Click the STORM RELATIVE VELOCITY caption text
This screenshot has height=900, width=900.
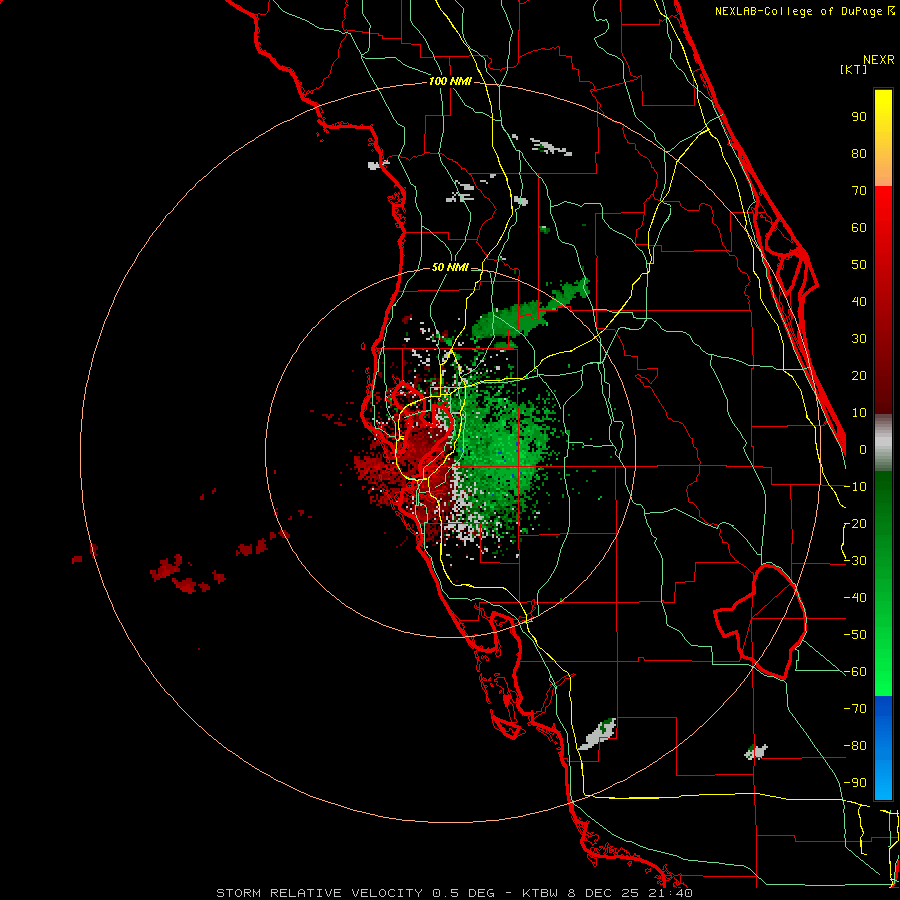tap(320, 893)
